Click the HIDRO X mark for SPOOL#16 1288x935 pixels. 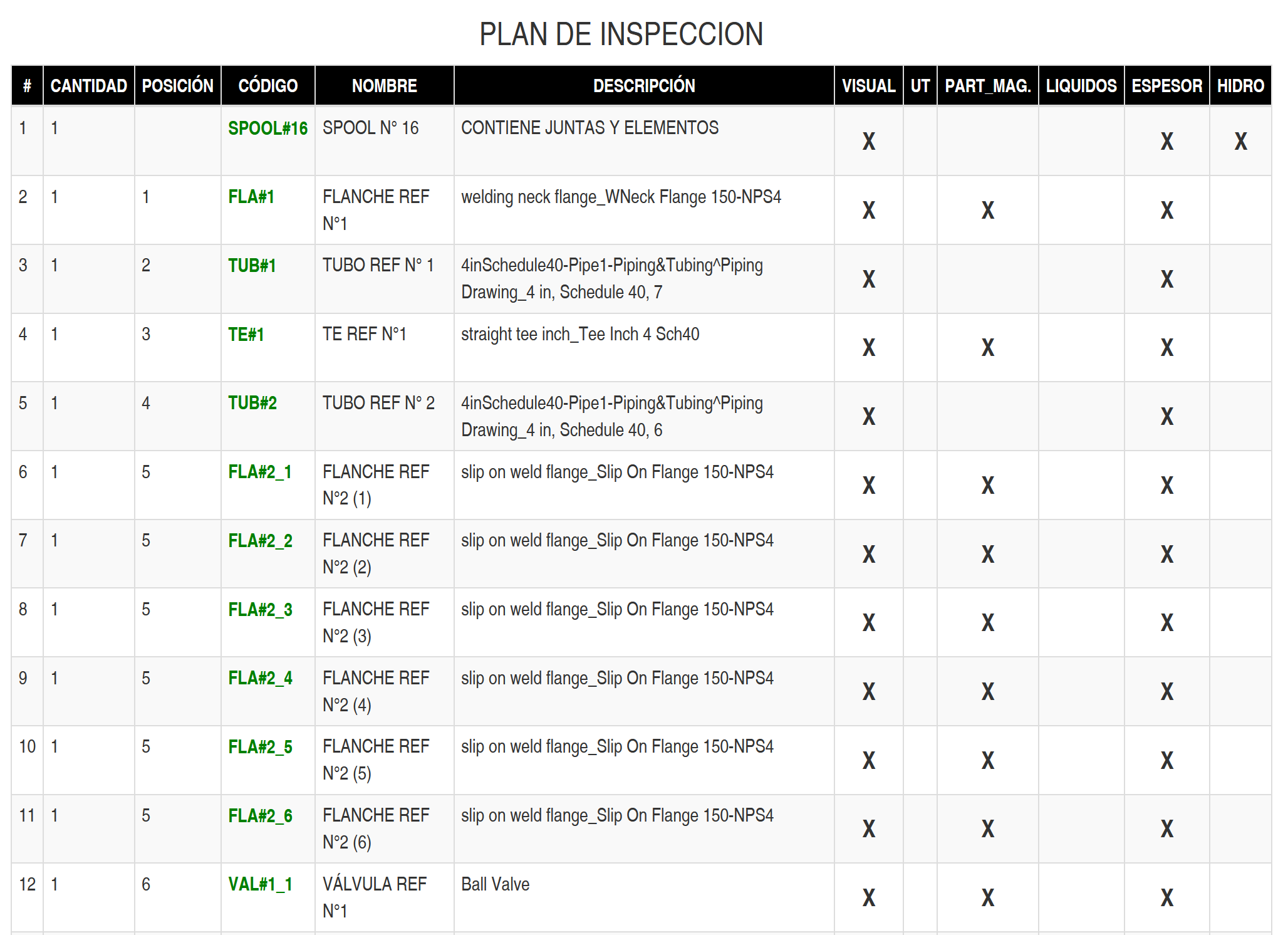click(1240, 142)
